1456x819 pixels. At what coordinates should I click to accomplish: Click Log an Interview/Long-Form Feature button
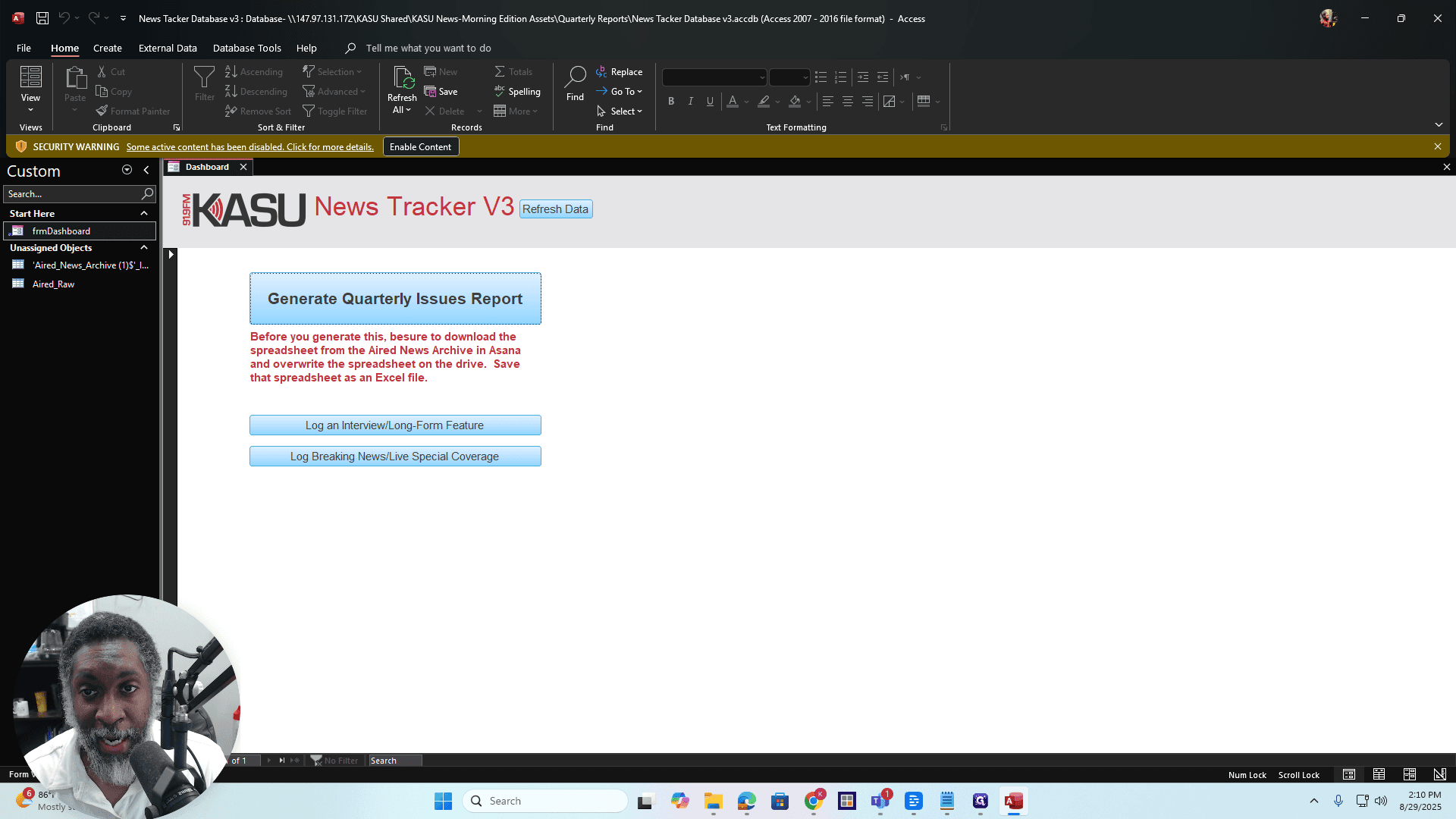(x=395, y=425)
